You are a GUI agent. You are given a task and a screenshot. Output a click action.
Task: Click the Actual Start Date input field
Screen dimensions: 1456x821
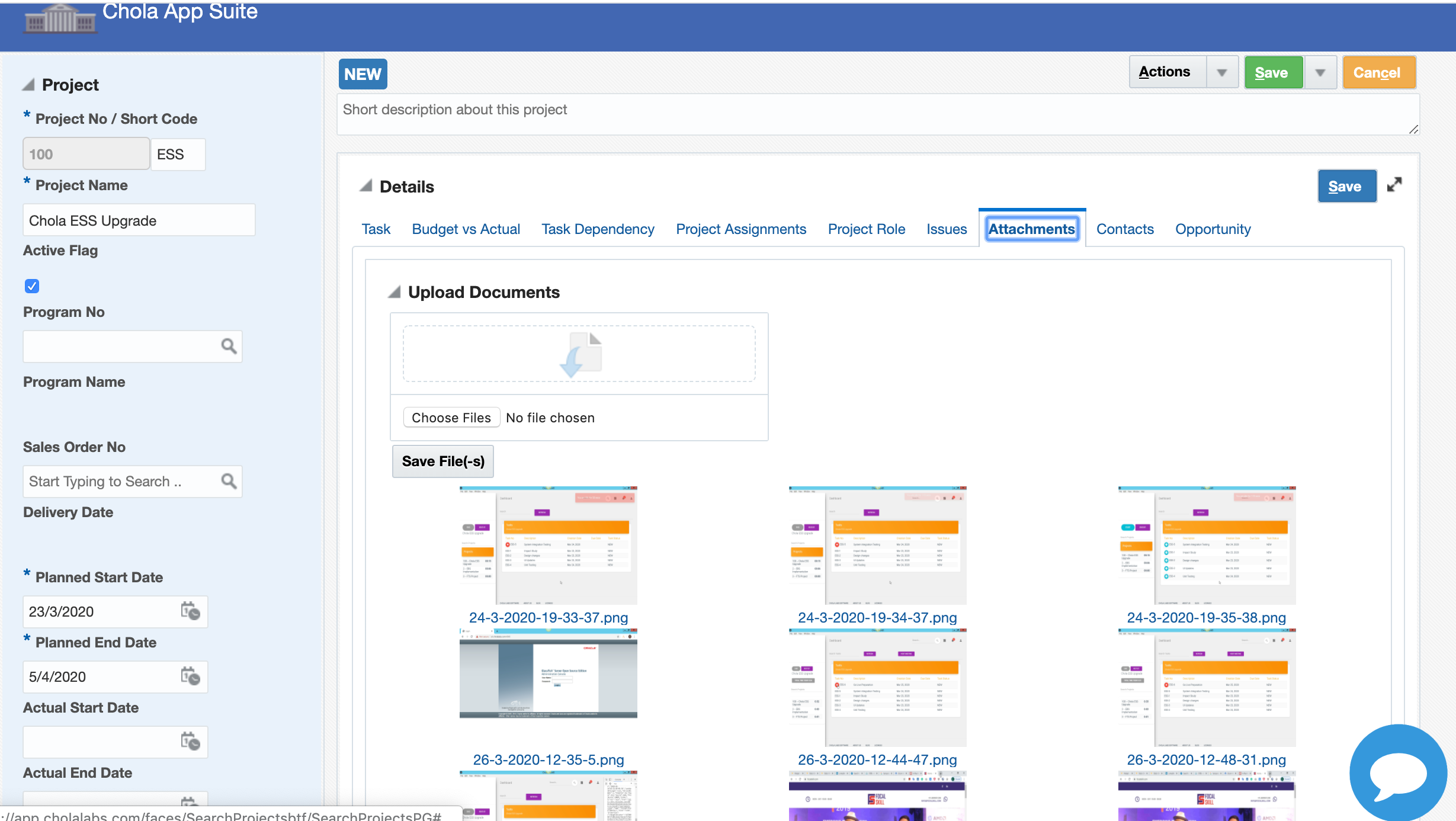point(116,742)
